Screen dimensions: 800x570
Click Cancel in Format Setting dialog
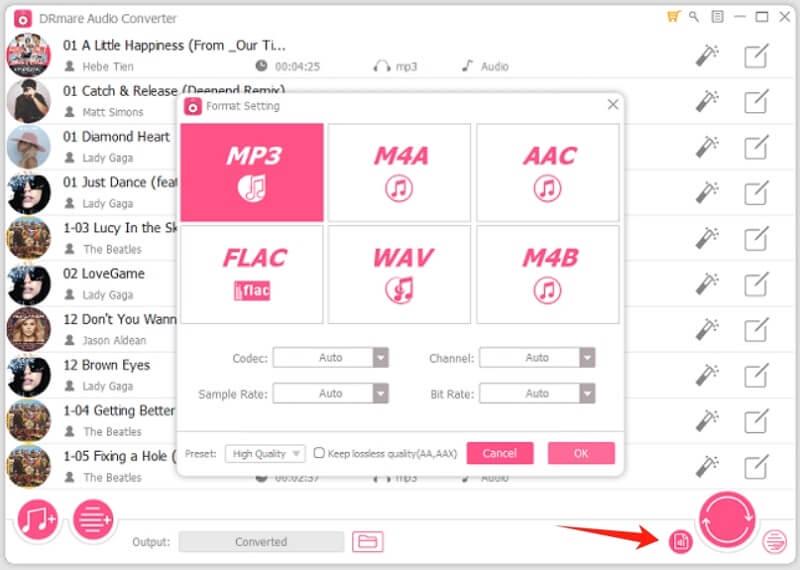tap(500, 453)
